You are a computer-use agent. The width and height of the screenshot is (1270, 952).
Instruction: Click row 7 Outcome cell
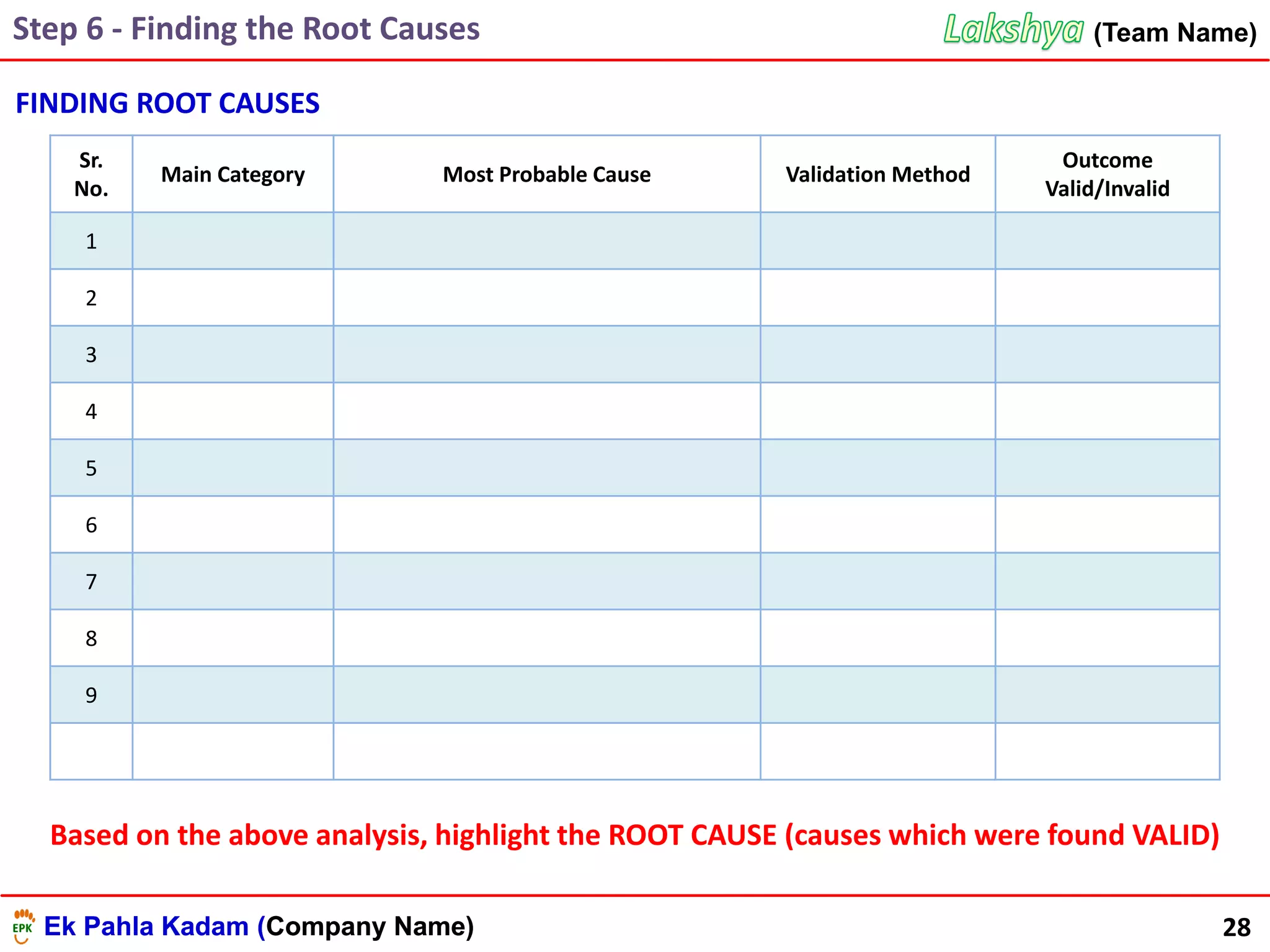(1107, 581)
